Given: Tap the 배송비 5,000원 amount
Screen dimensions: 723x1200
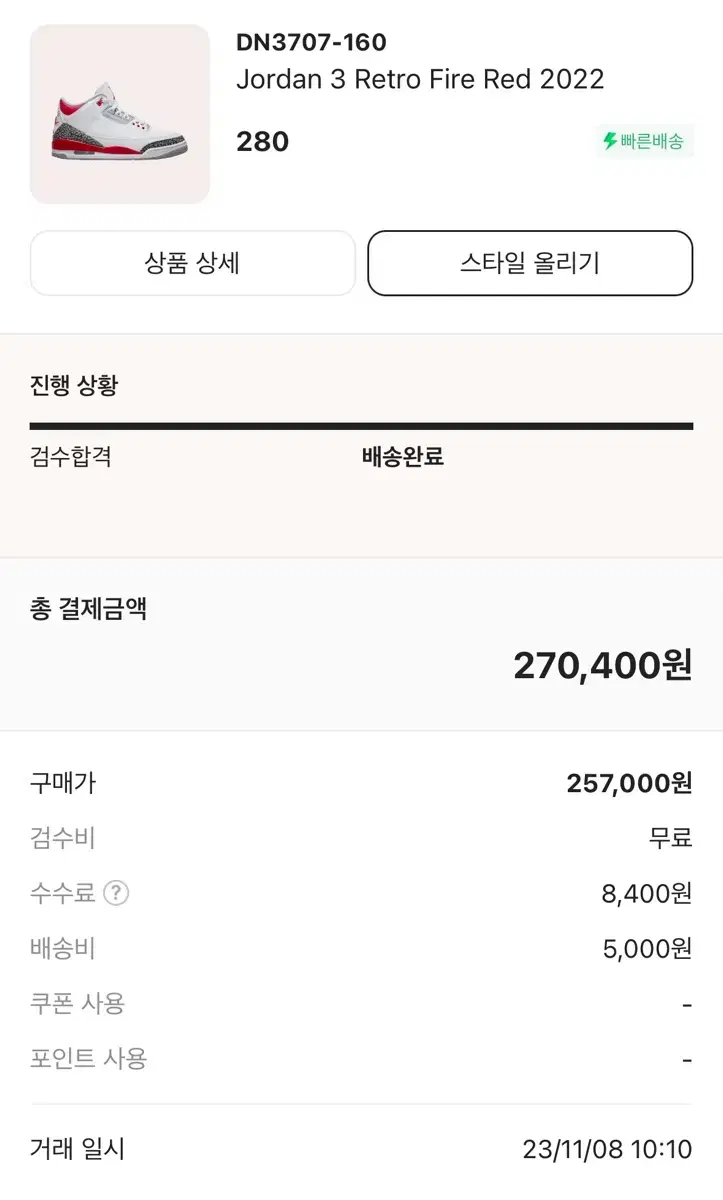Looking at the screenshot, I should point(647,948).
